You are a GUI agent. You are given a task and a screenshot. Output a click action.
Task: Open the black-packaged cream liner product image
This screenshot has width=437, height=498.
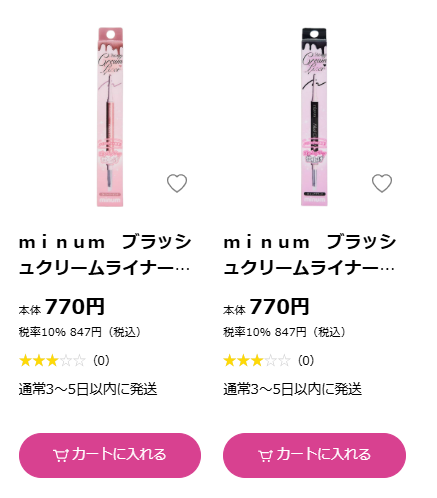coord(314,117)
